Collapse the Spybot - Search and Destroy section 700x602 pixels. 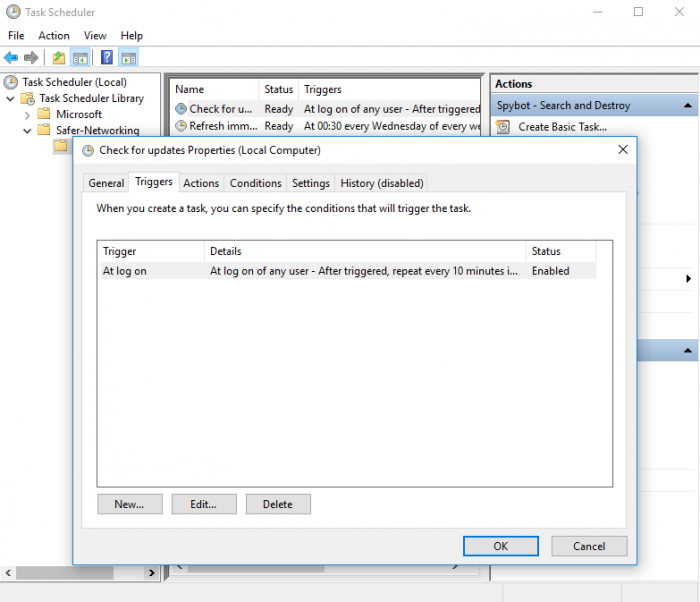(x=689, y=106)
